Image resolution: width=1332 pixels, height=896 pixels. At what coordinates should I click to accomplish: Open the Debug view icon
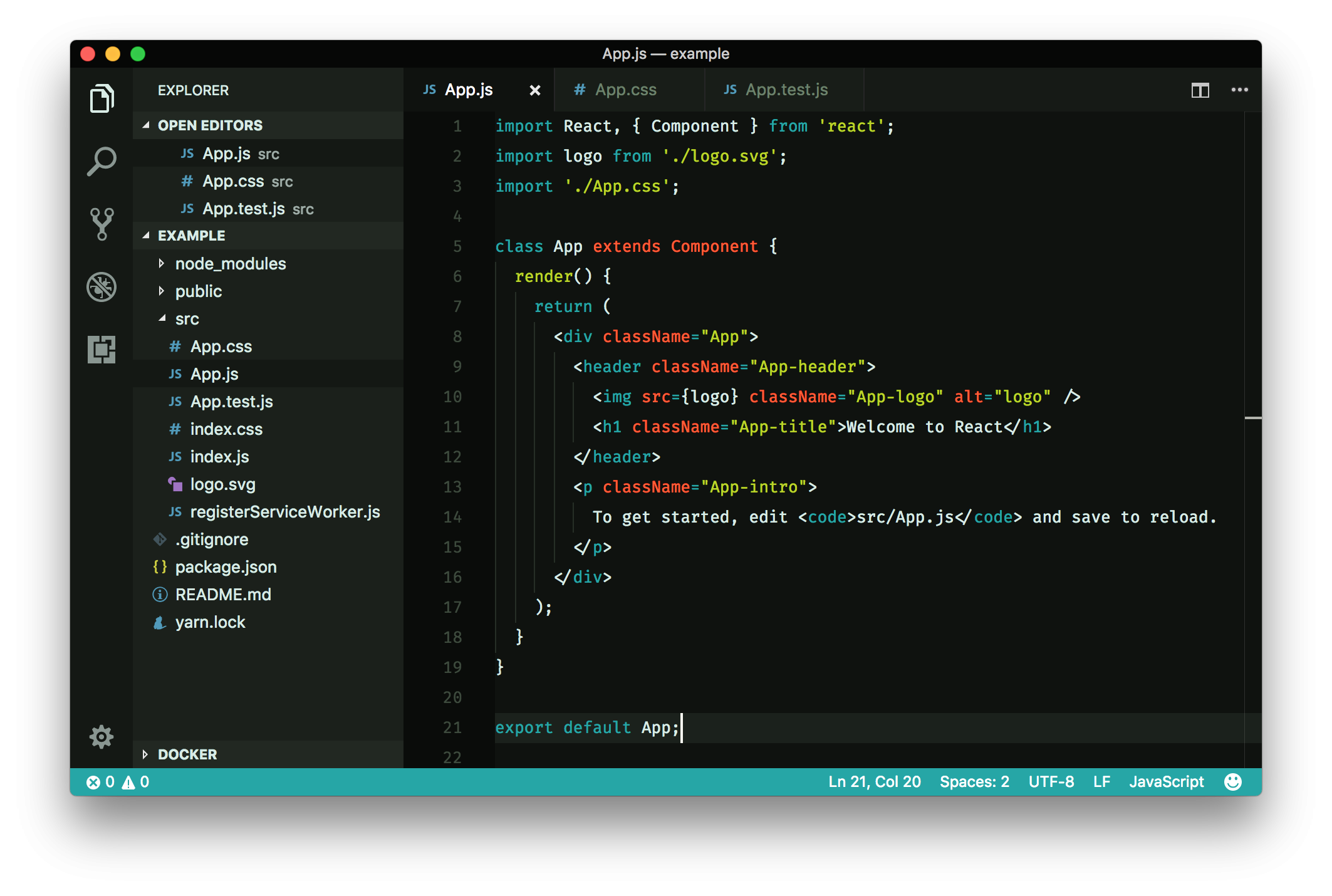[101, 286]
